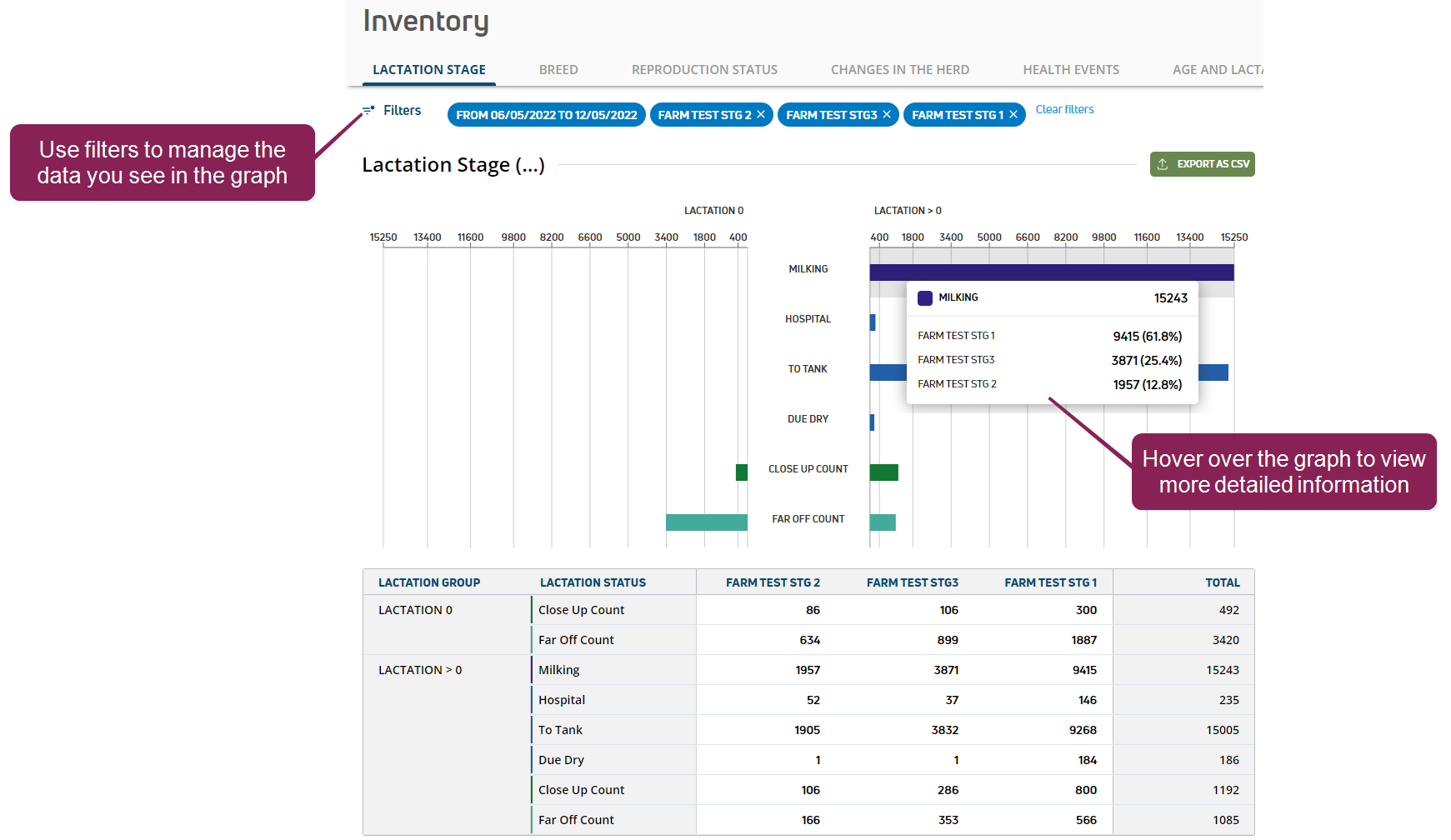Select the Health Events tab
Image resolution: width=1451 pixels, height=840 pixels.
pyautogui.click(x=1071, y=70)
